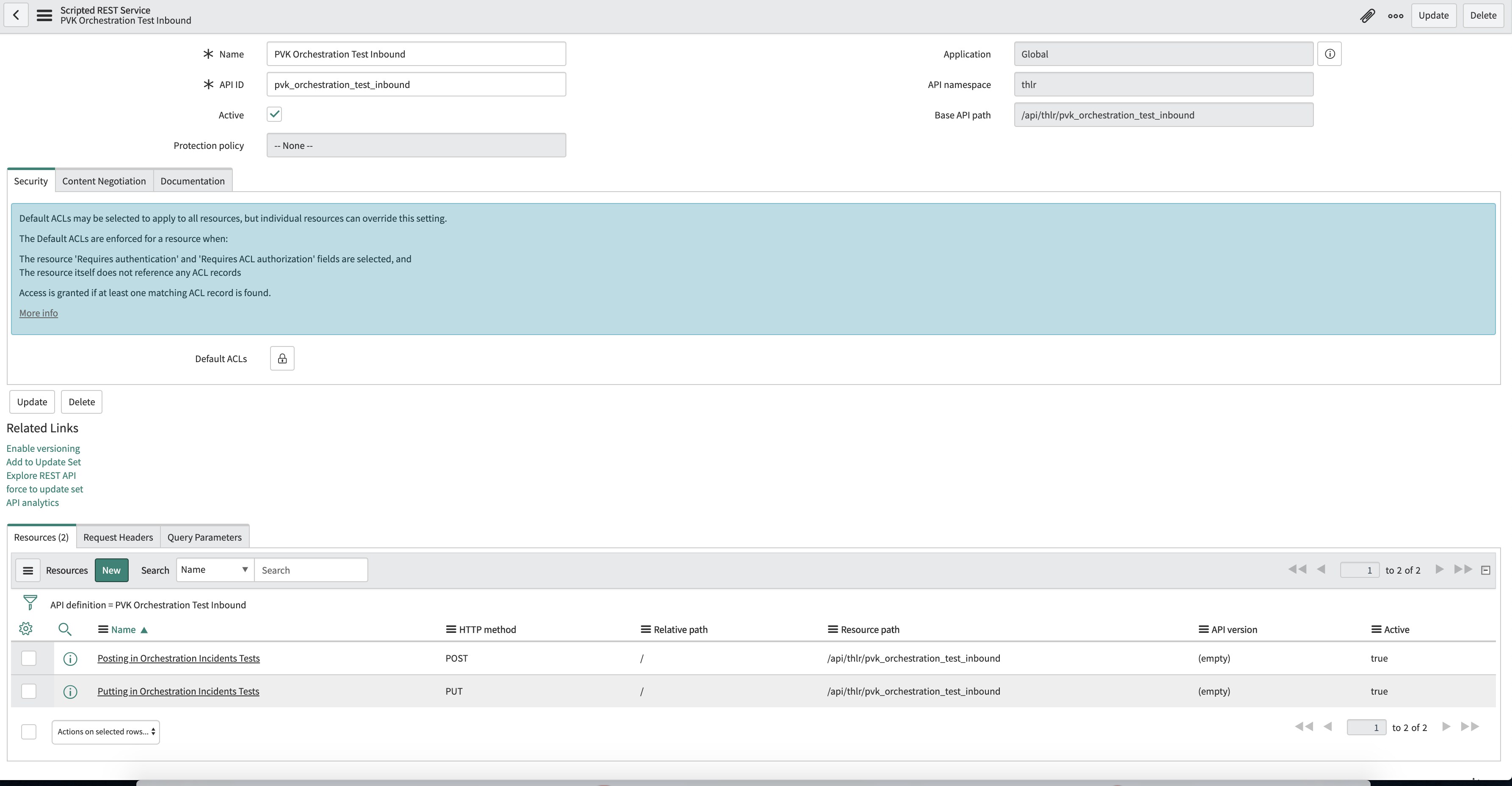Open the Resources list gear settings
Screen dimensions: 1512x786
25,629
